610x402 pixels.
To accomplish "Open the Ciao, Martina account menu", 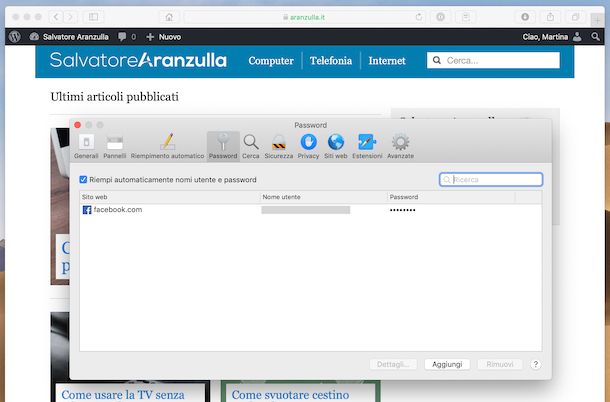I will 552,37.
